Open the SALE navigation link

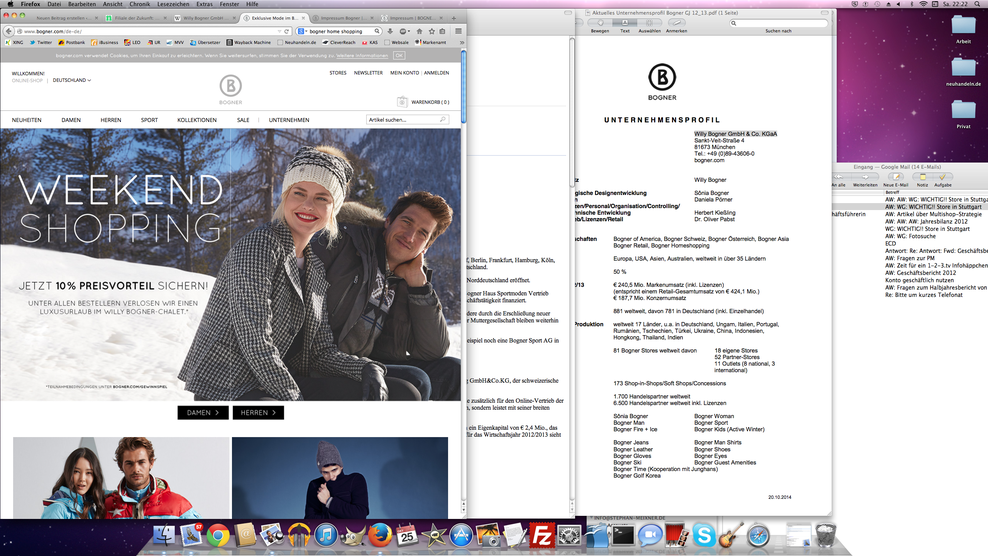243,120
